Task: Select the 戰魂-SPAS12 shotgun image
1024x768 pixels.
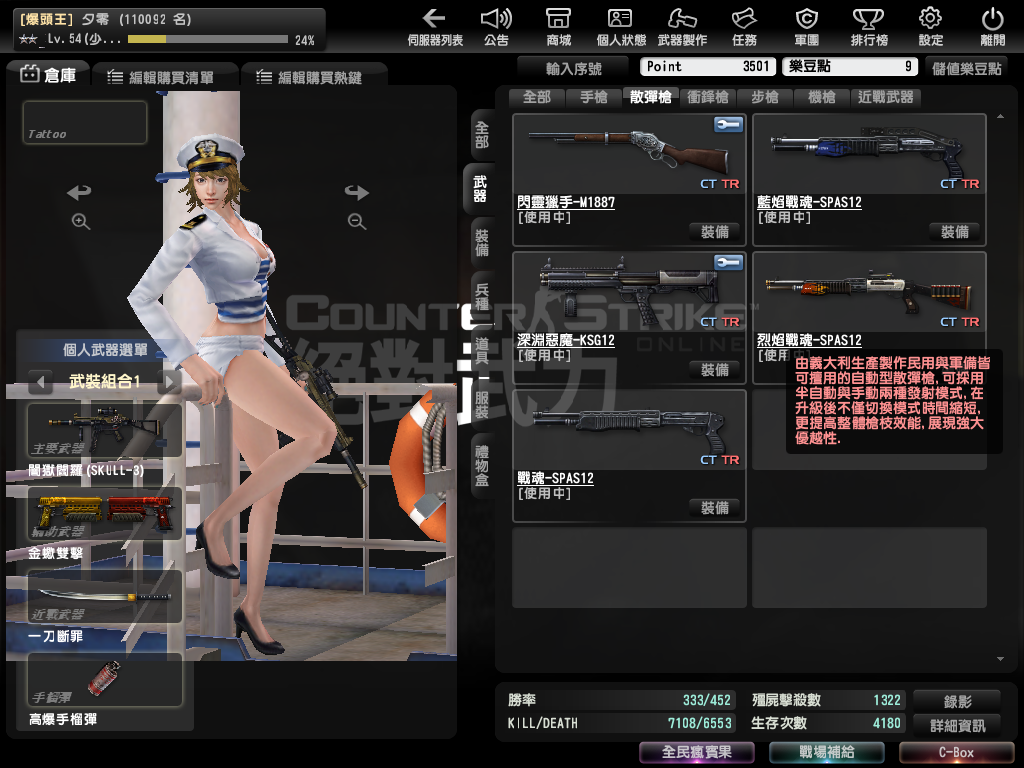Action: pos(629,430)
